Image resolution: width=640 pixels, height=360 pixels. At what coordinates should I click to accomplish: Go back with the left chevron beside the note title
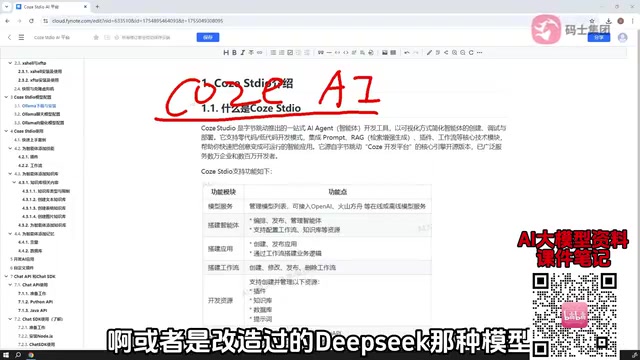9,37
